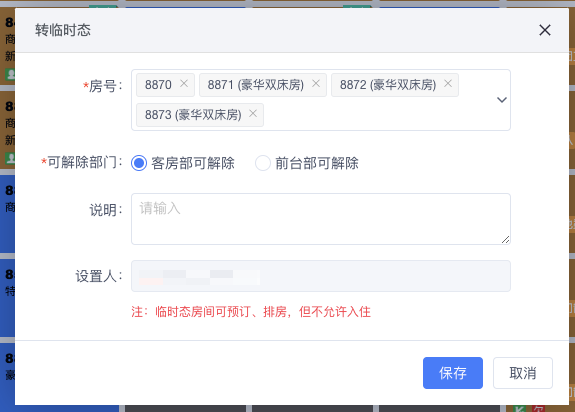Select the 前台部可解除 radio option
Viewport: 575px width, 412px height.
pyautogui.click(x=263, y=163)
